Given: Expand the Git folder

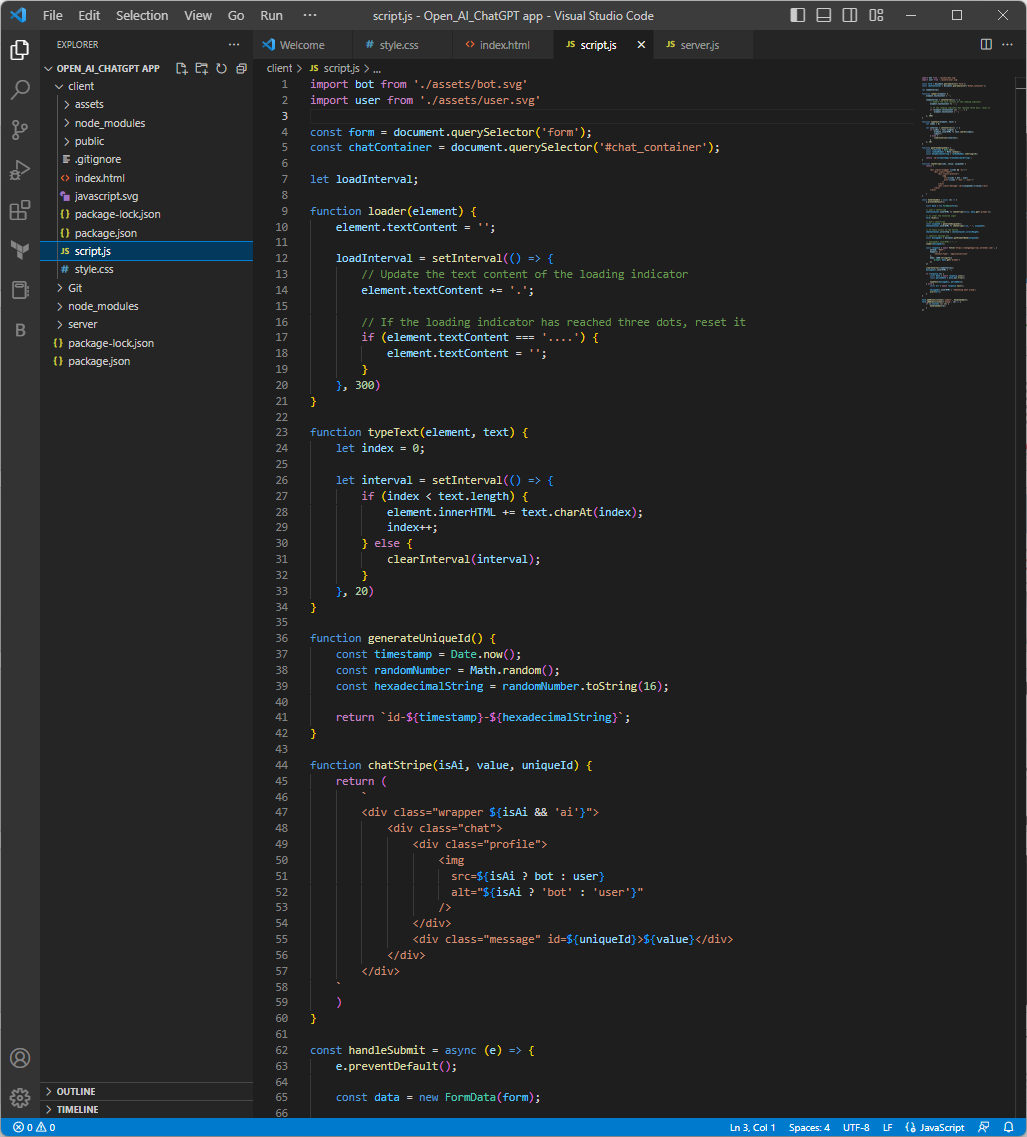Looking at the screenshot, I should click(x=147, y=288).
